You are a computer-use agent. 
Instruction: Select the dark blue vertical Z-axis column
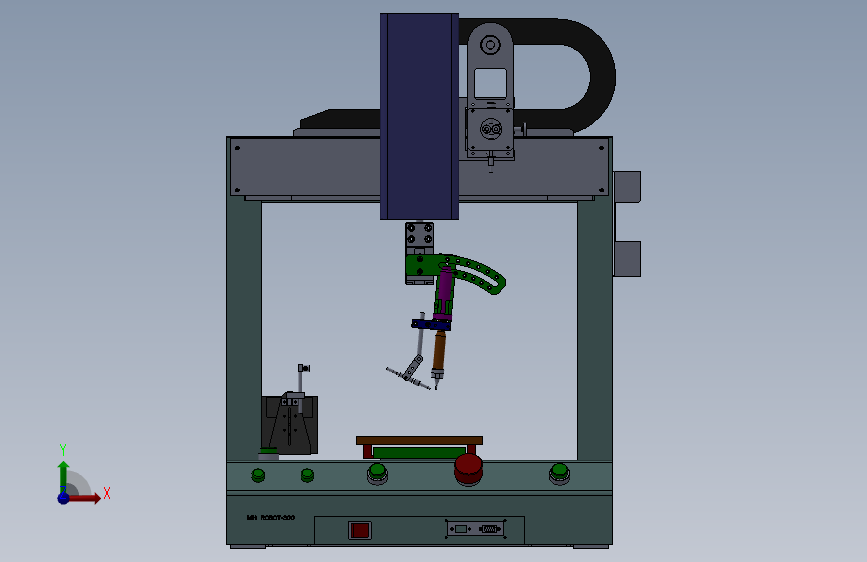tap(419, 117)
